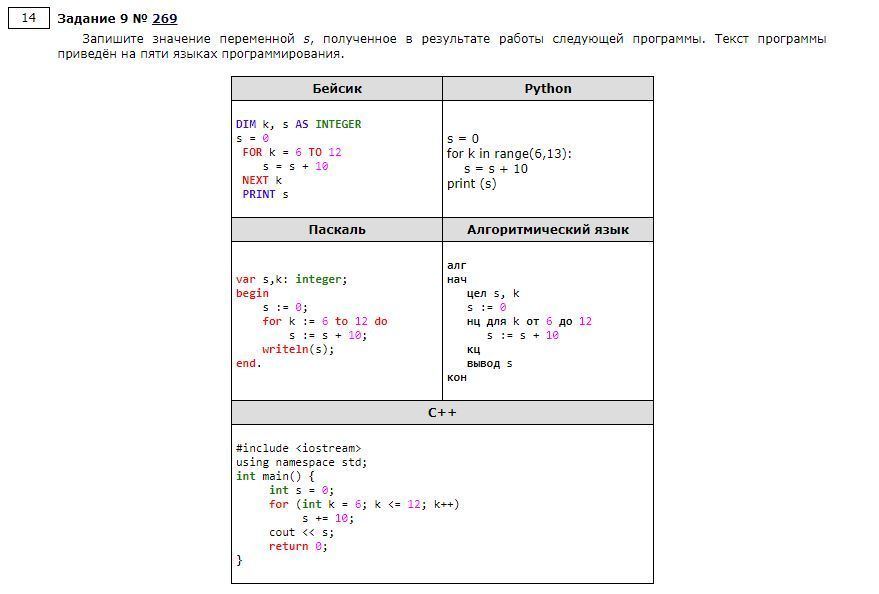Click the Pascal "writeln(s);" statement
Image resolution: width=879 pixels, height=594 pixels.
(298, 350)
